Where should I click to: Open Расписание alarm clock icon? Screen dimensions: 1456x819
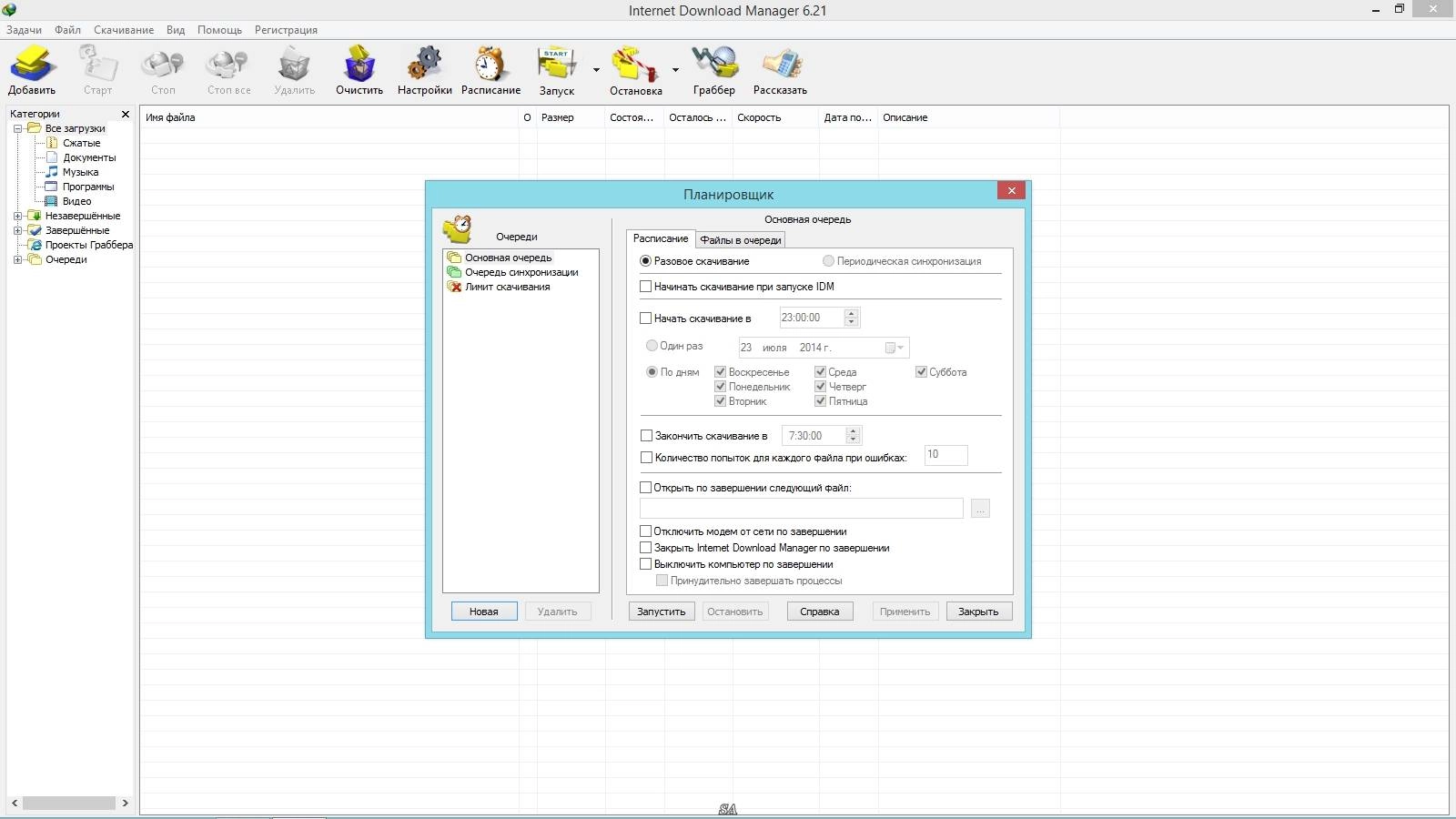click(x=490, y=64)
